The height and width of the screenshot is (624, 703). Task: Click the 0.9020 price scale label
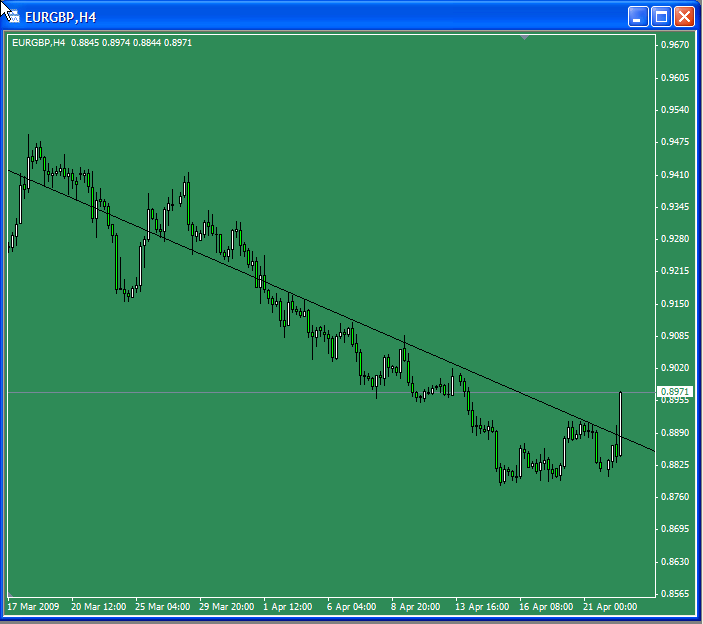tap(675, 368)
